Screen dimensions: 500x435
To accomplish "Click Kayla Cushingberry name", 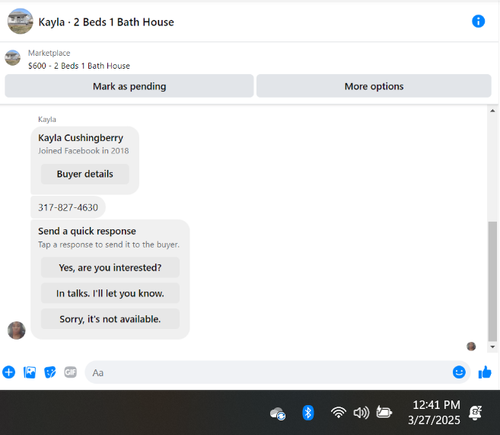I will pyautogui.click(x=80, y=138).
